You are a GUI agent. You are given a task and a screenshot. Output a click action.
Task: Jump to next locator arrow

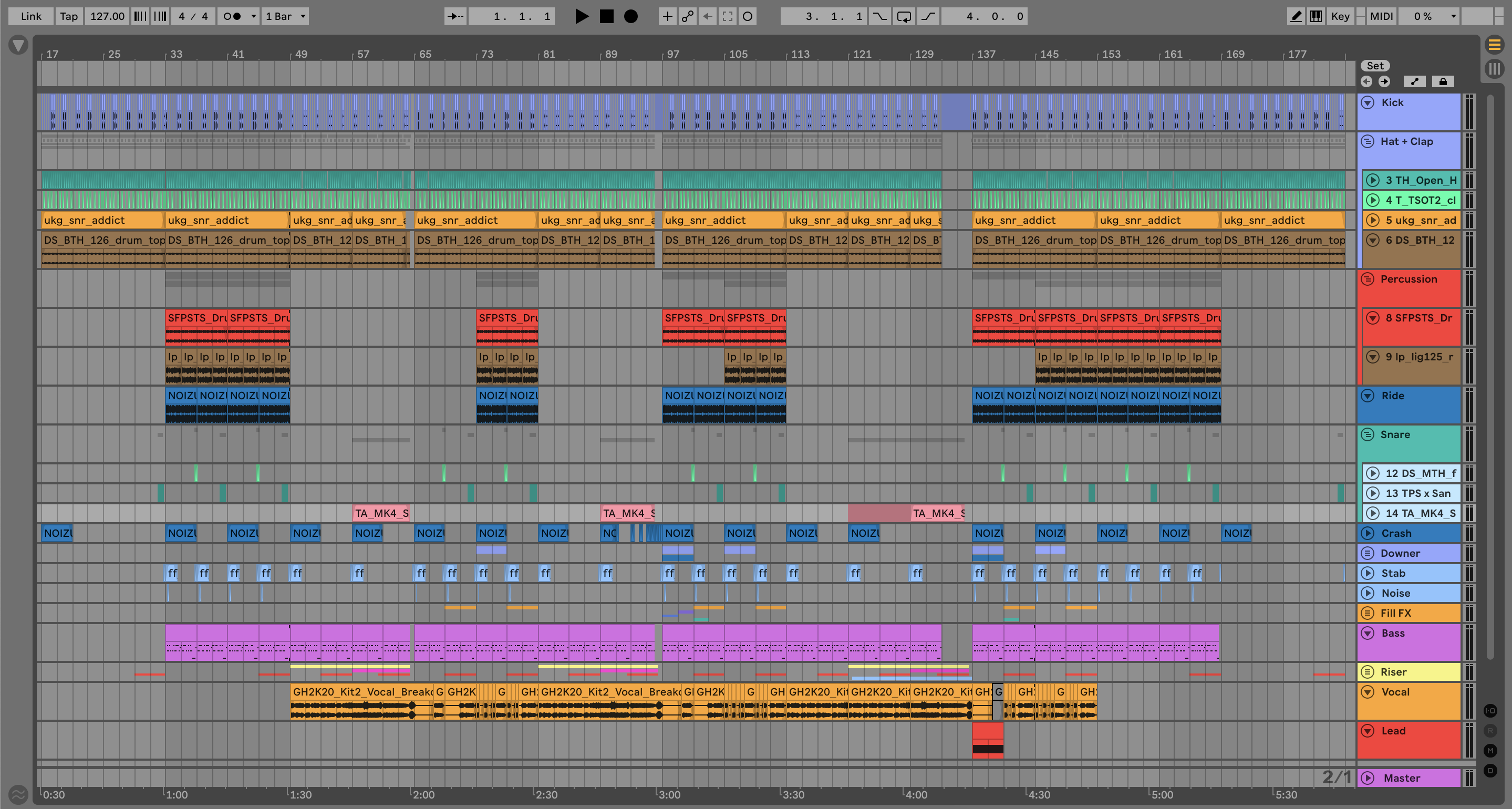pyautogui.click(x=1384, y=81)
